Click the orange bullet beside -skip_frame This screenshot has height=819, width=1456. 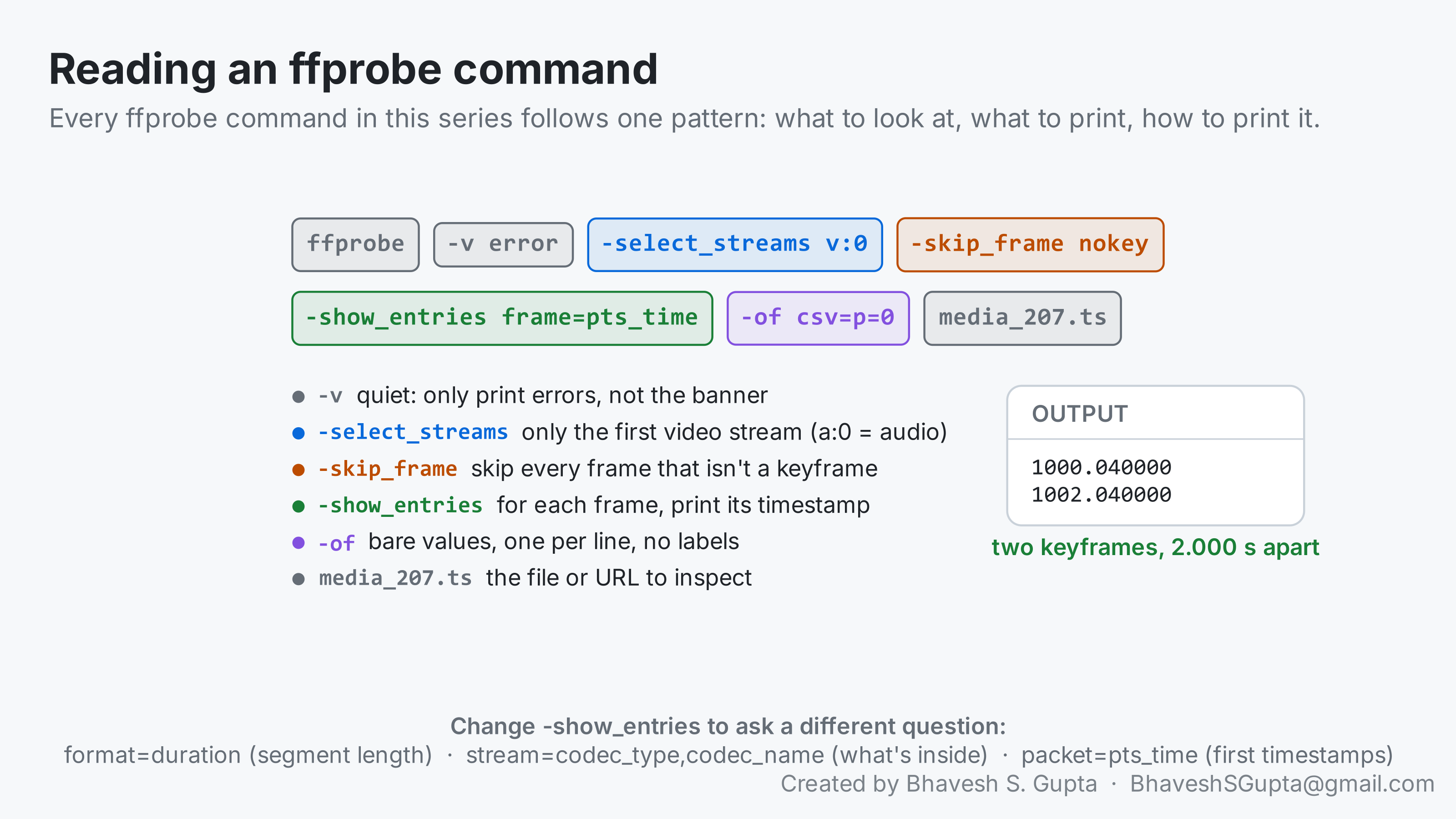tap(298, 470)
